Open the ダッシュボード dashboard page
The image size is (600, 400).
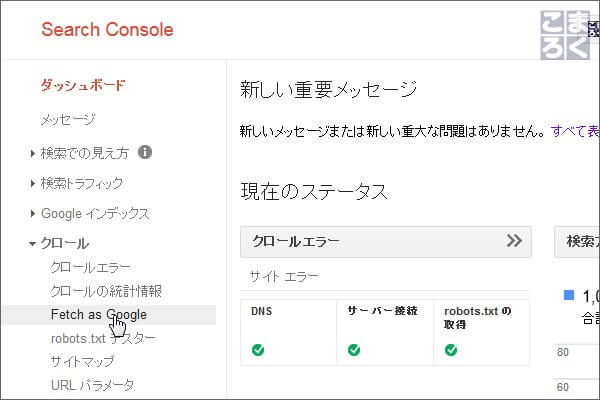(83, 85)
